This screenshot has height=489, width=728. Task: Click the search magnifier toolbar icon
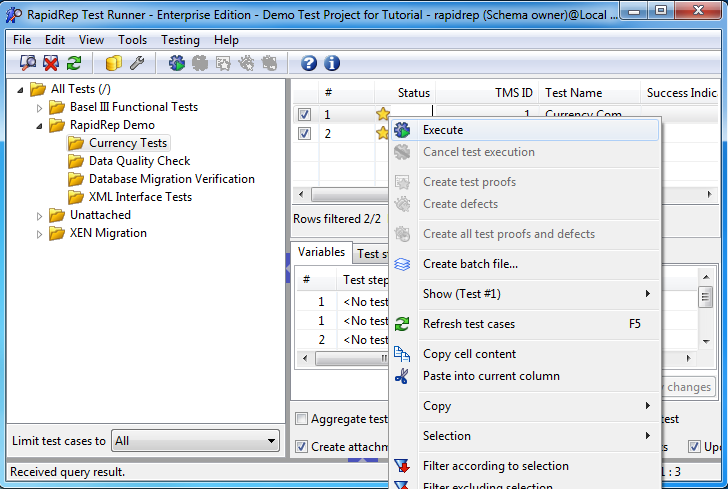[28, 63]
